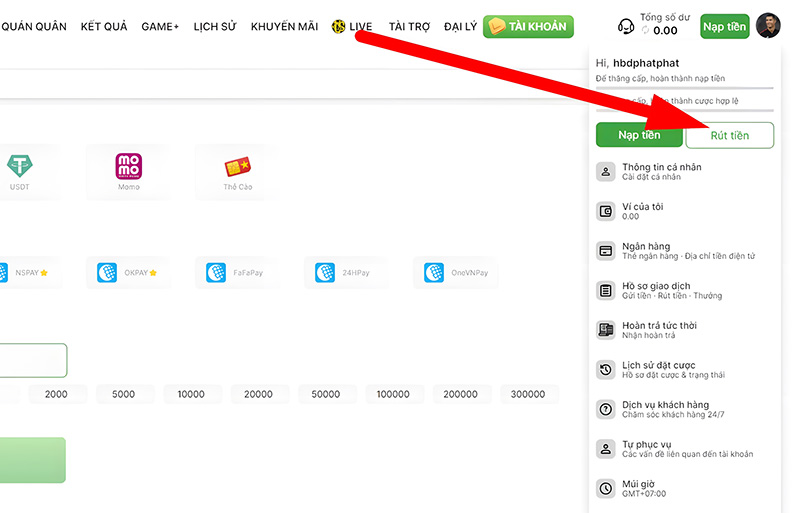Select the FaFaPay channel

(x=235, y=272)
